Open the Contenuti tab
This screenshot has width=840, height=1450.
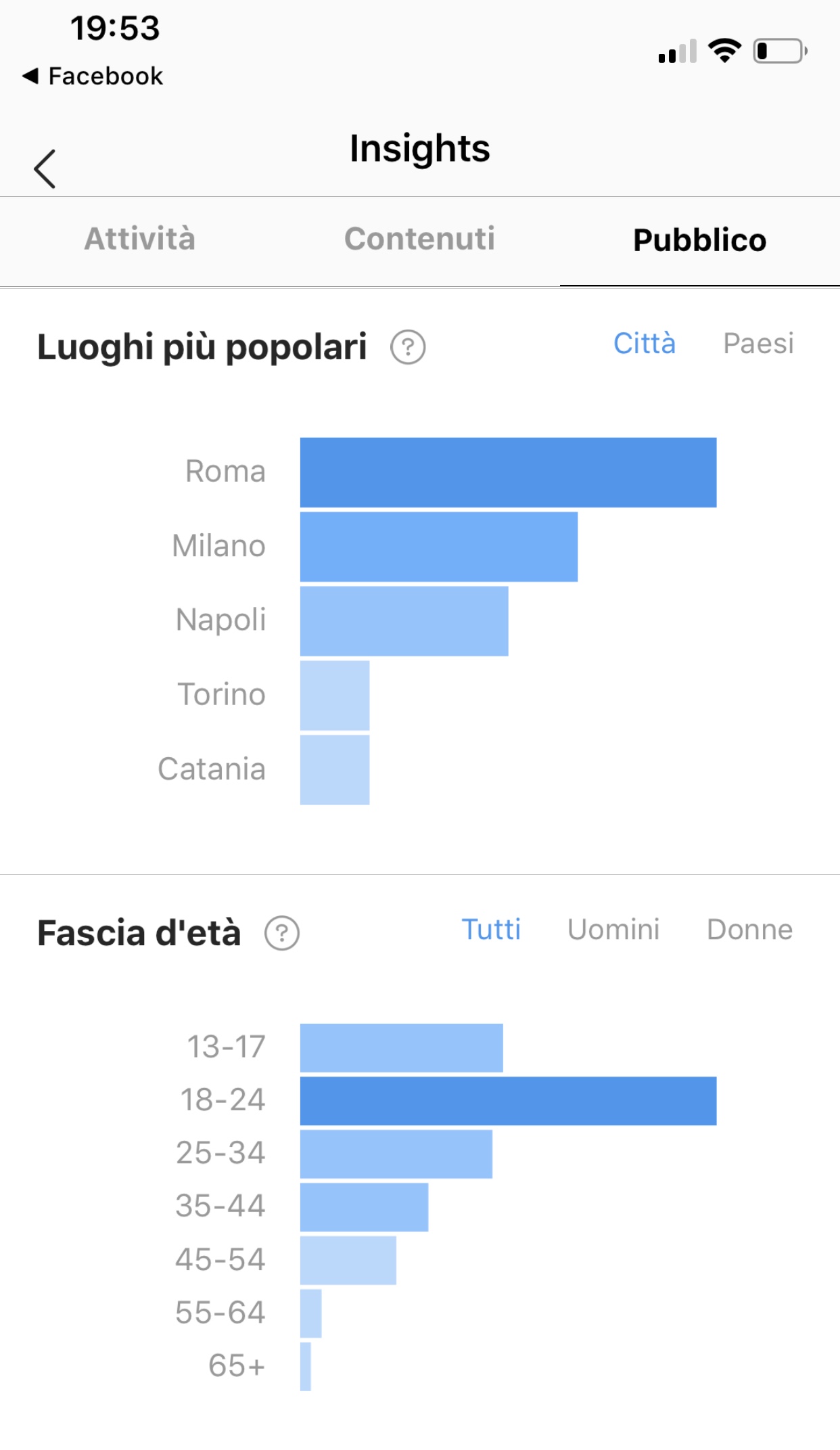[419, 239]
